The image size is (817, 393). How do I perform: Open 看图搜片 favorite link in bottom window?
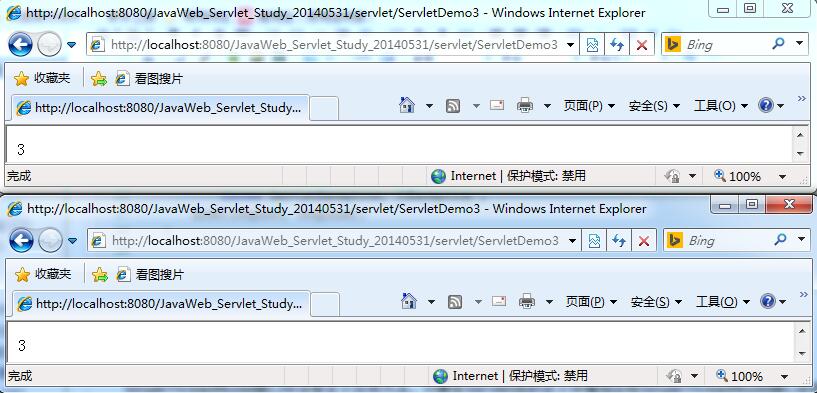tap(151, 275)
